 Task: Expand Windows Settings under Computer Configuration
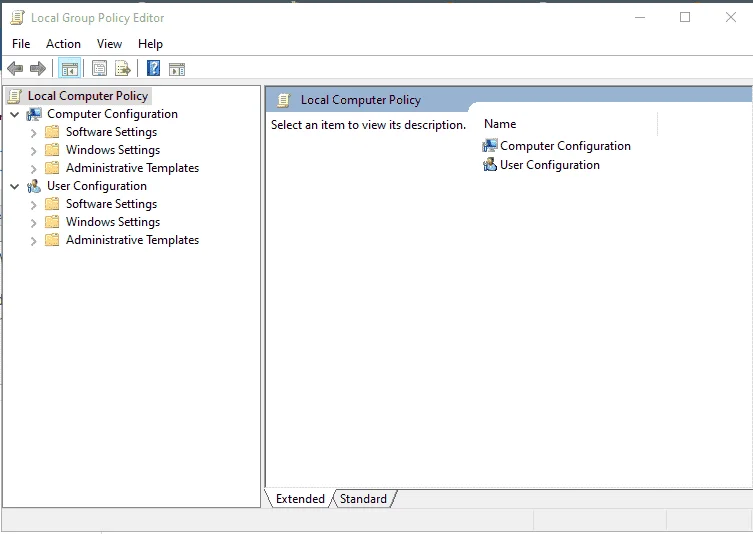point(33,151)
